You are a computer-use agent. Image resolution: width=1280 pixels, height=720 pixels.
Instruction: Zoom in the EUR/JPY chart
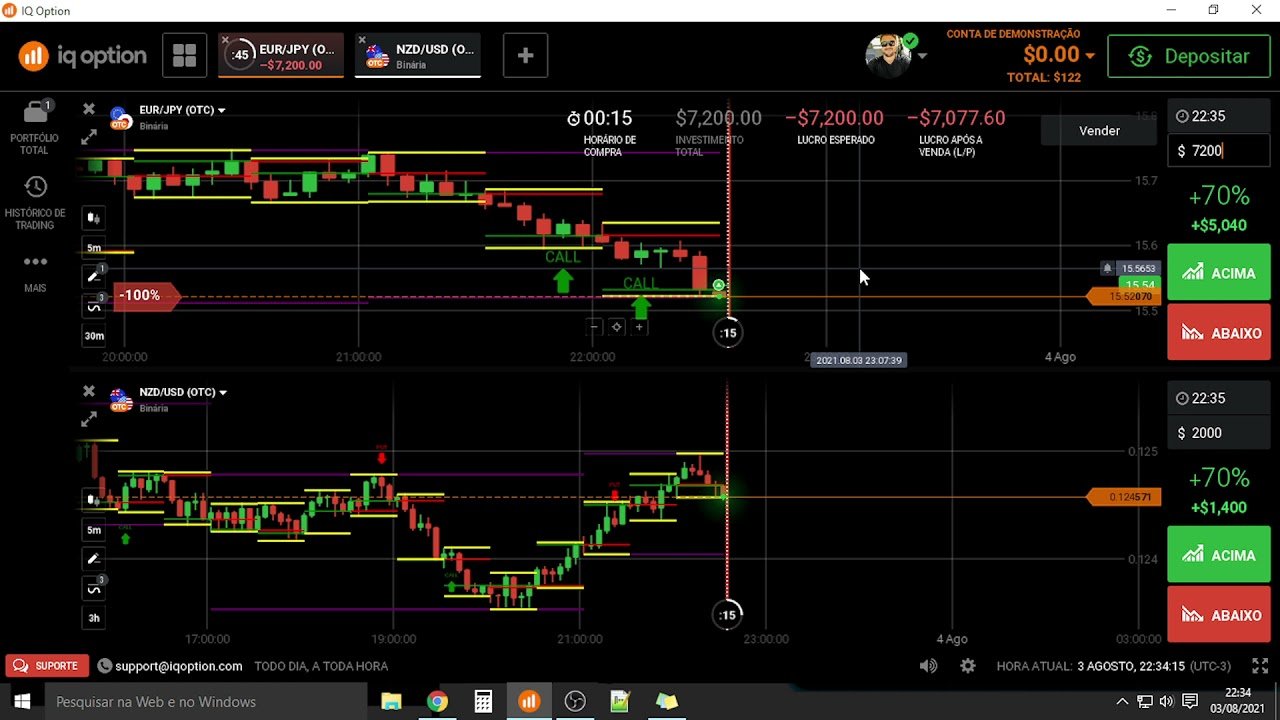pyautogui.click(x=639, y=326)
